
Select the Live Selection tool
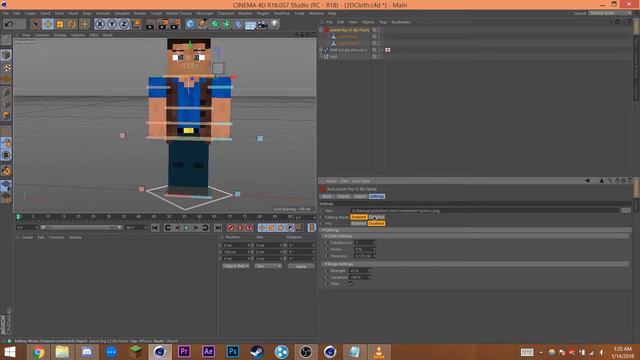tap(36, 24)
